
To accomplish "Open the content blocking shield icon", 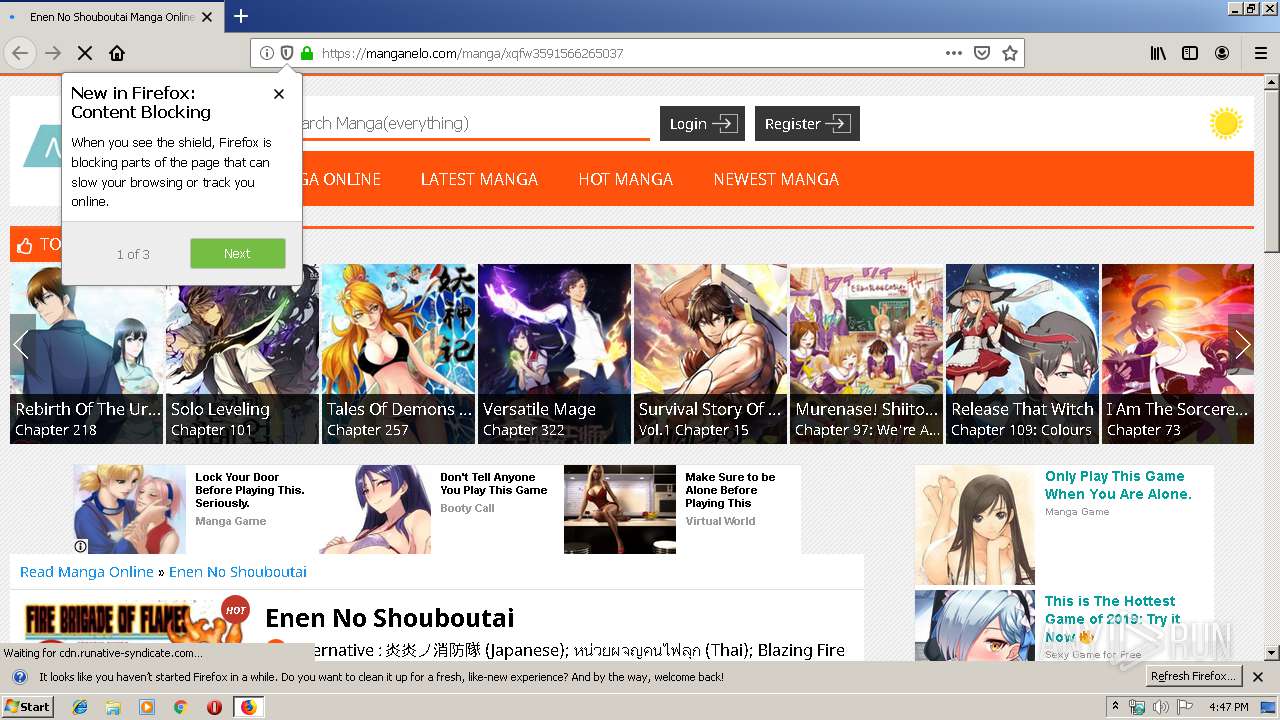I will coord(286,53).
